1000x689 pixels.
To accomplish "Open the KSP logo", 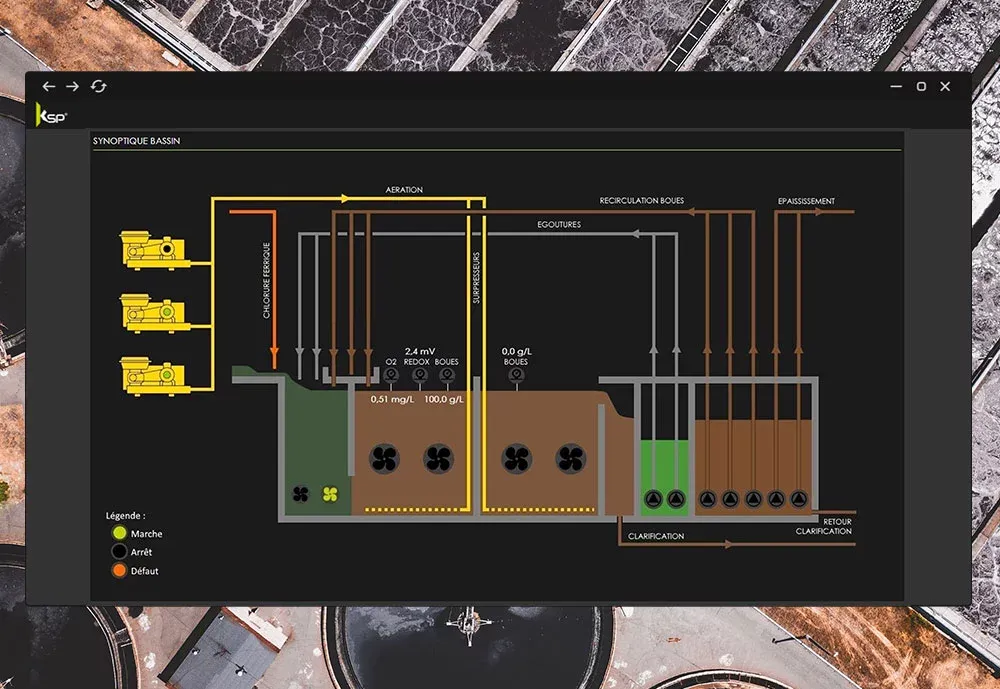I will (45, 113).
